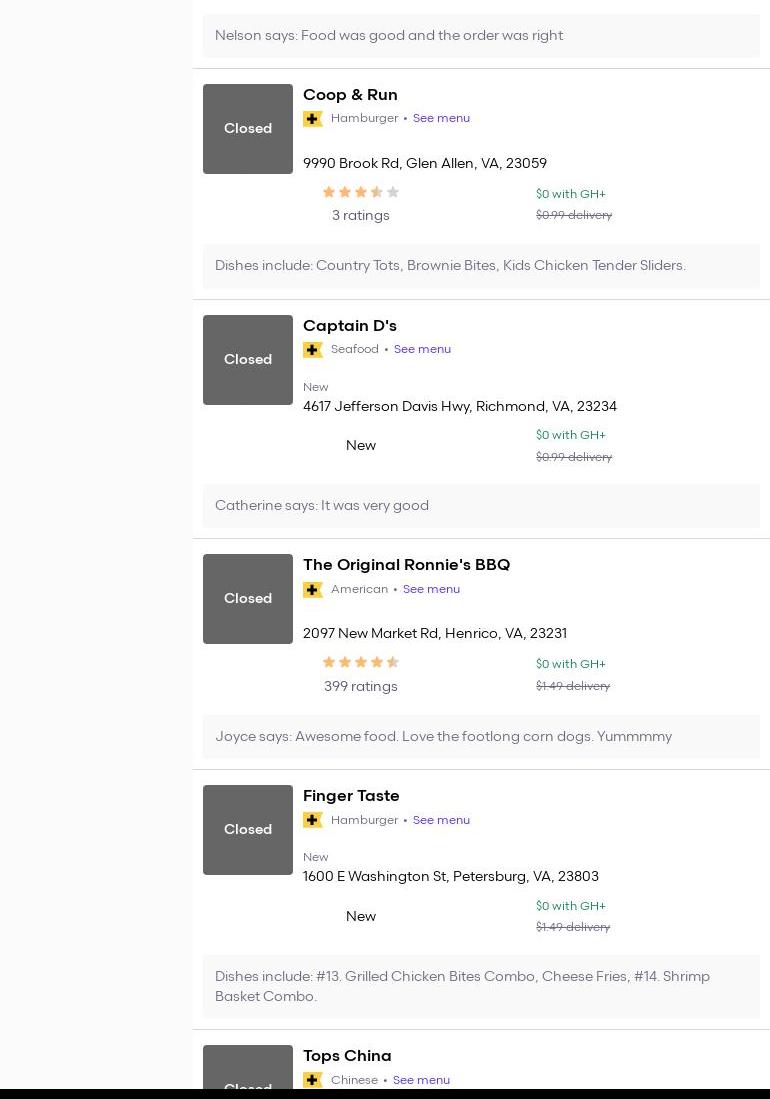Click the Coop & Run star rating
The image size is (770, 1099).
click(360, 192)
